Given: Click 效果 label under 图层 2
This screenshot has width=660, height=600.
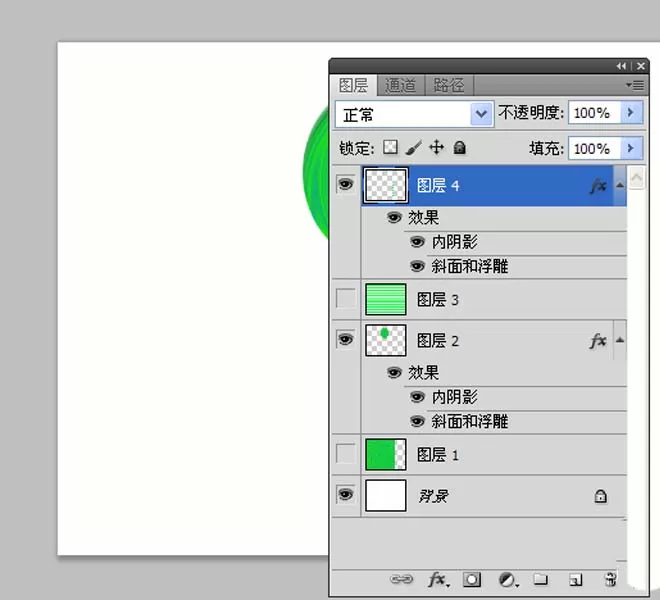Looking at the screenshot, I should point(423,373).
